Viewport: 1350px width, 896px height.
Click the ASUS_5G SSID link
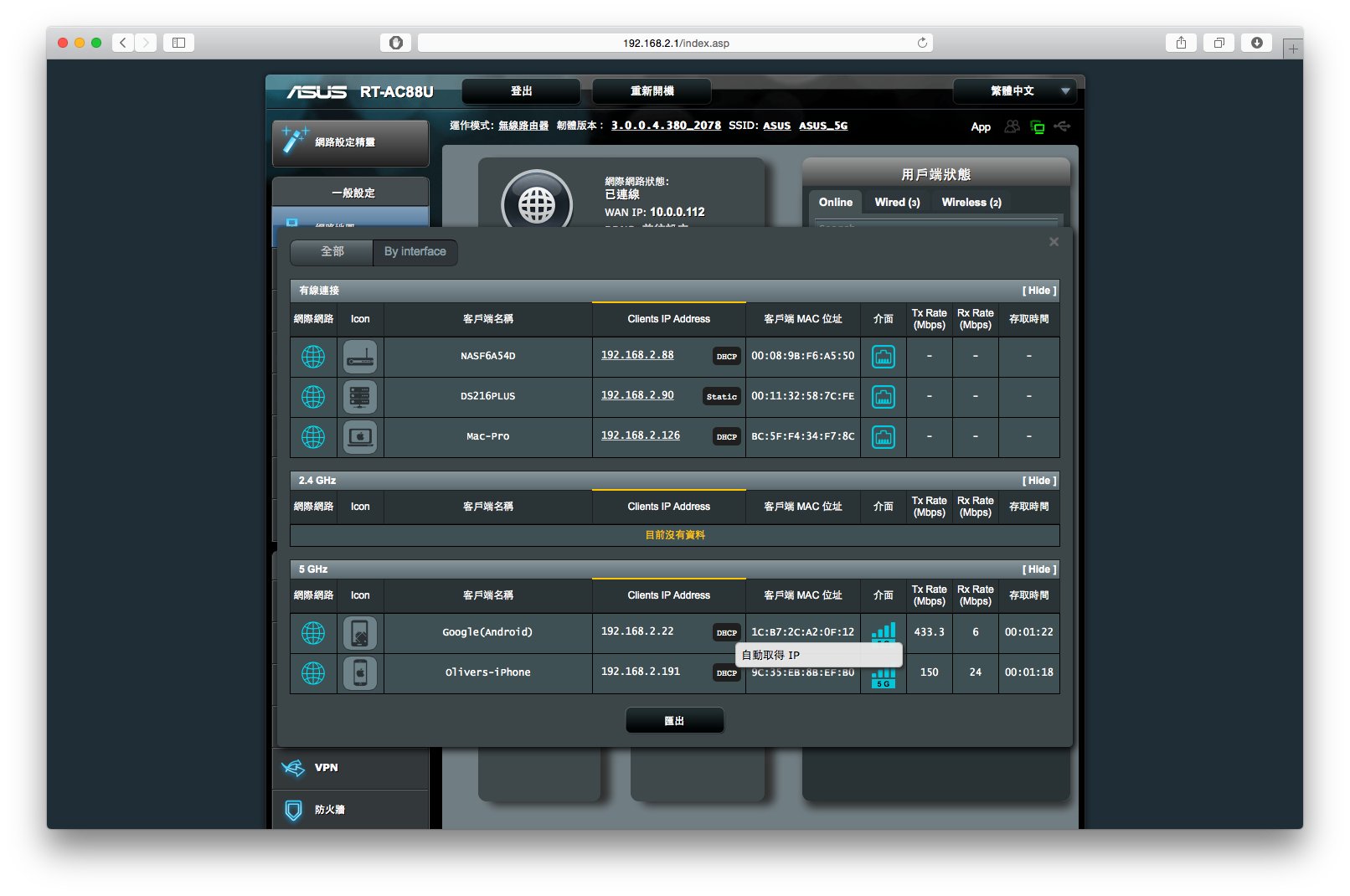pyautogui.click(x=823, y=126)
